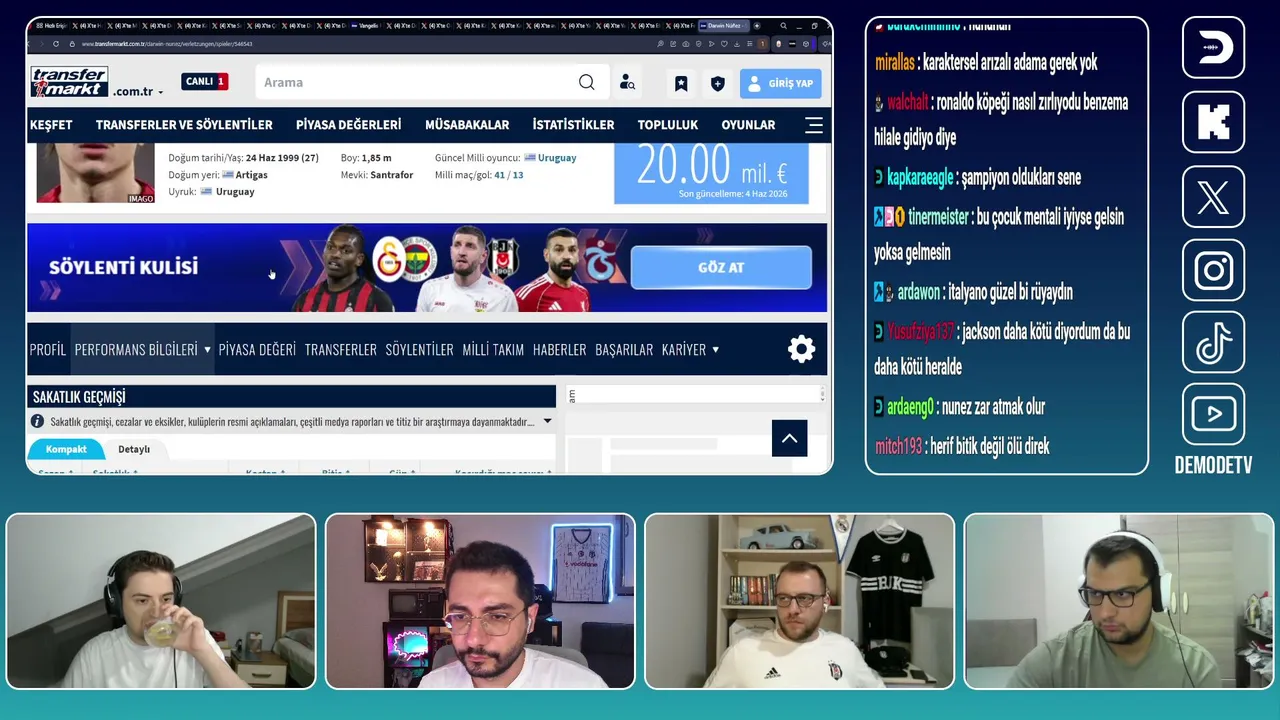Click the Canlı live scores button
1280x720 pixels.
[205, 82]
